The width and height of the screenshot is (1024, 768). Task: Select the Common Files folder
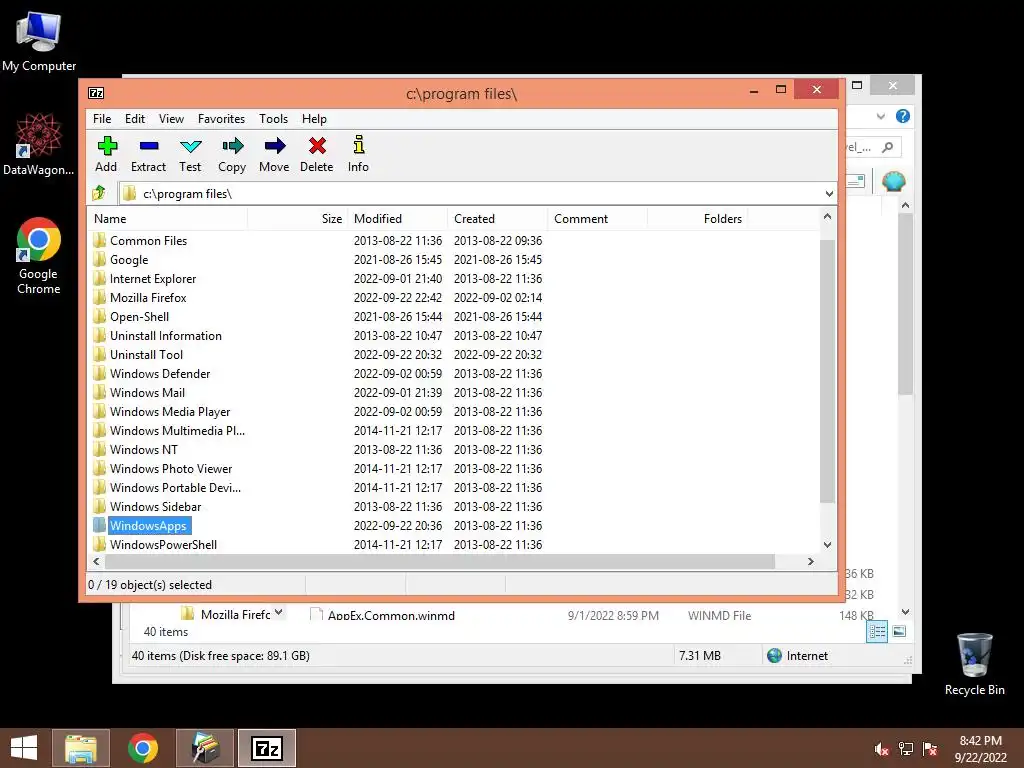point(148,241)
